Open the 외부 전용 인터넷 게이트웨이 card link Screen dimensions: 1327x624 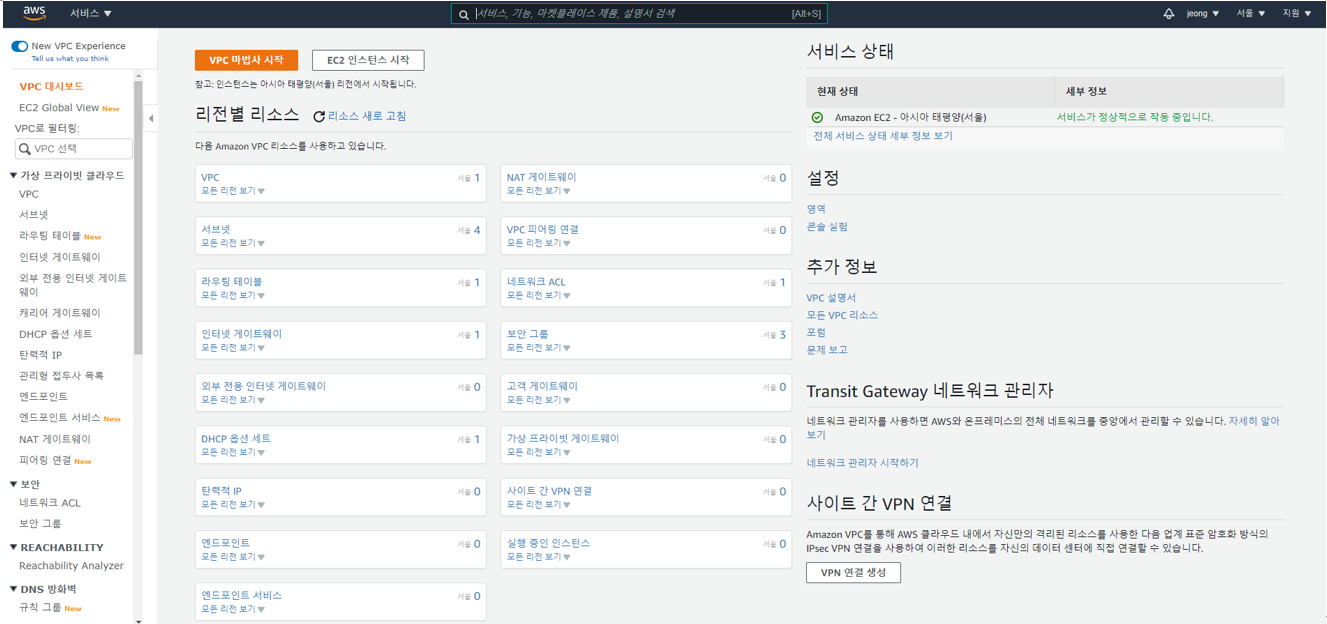[263, 386]
